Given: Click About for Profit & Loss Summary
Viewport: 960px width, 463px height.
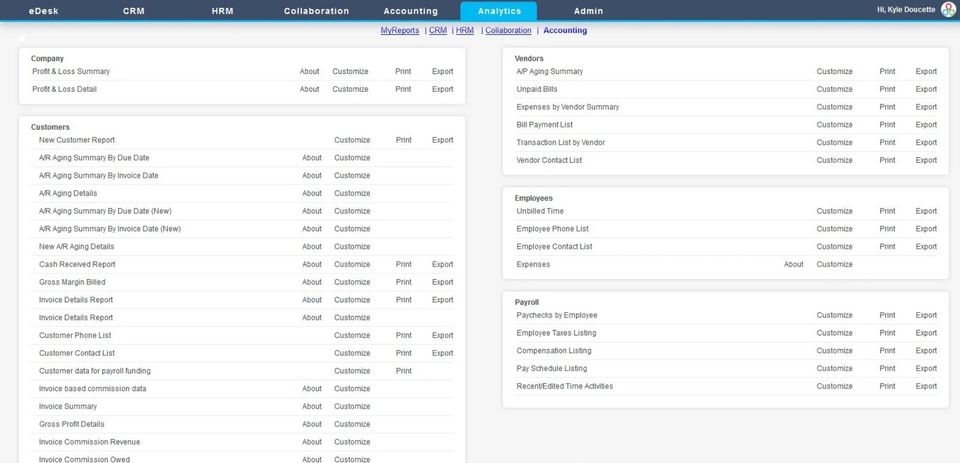Looking at the screenshot, I should click(x=309, y=71).
